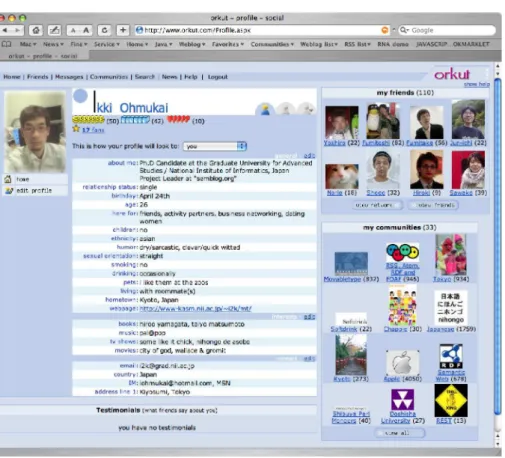Image resolution: width=505 pixels, height=458 pixels.
Task: Open the bookmarks book icon
Action: click(x=6, y=44)
